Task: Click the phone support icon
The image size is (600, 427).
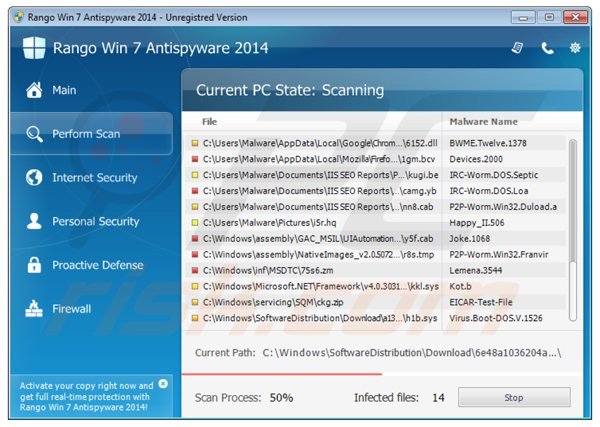Action: coord(547,48)
